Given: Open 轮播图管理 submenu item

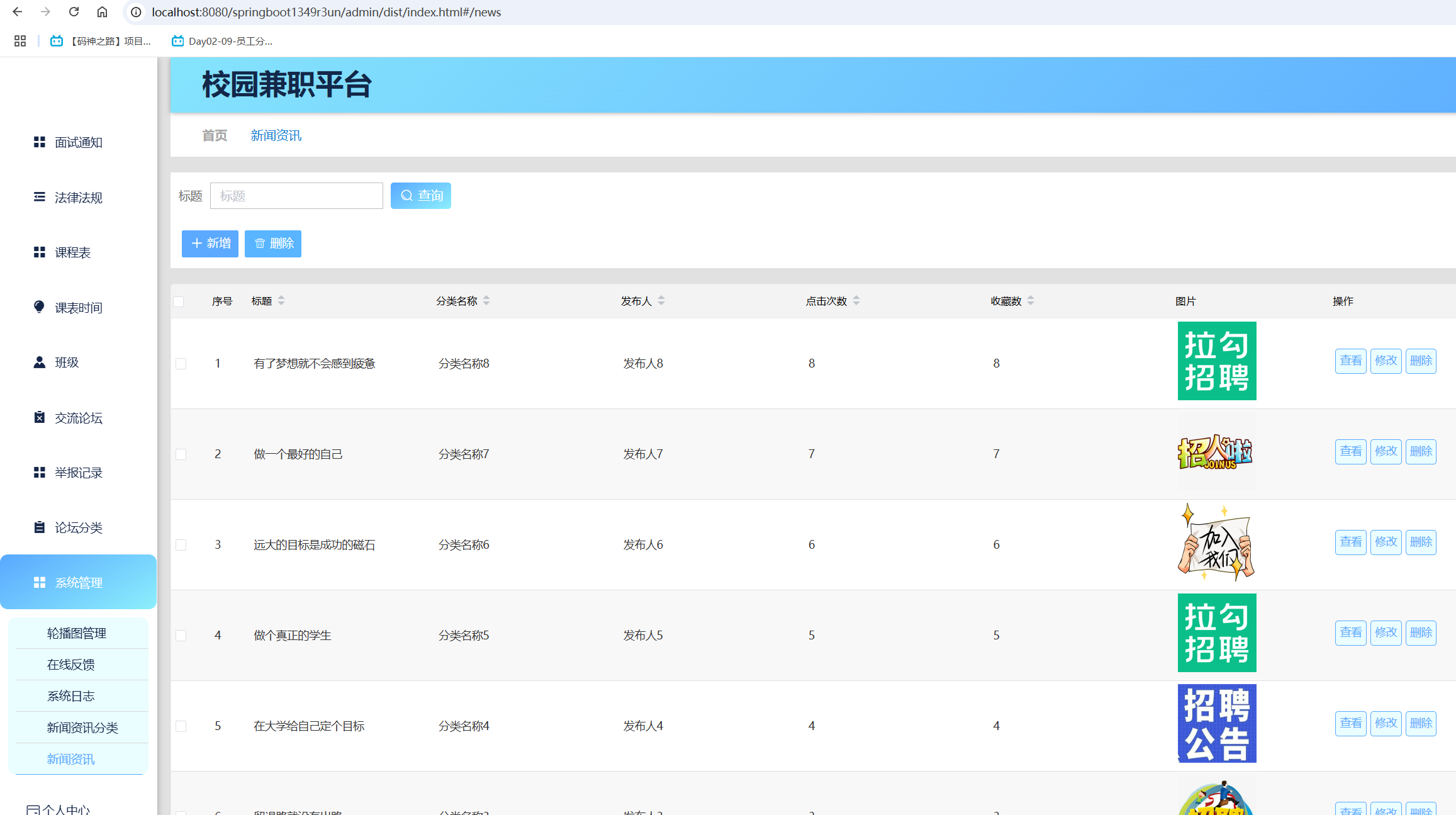Looking at the screenshot, I should [x=77, y=633].
